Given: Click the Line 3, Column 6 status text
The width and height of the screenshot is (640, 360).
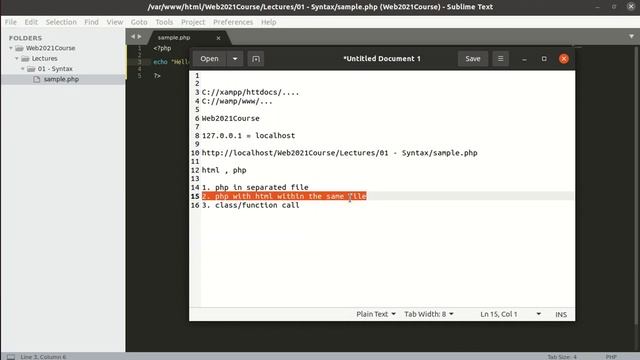Looking at the screenshot, I should [43, 357].
